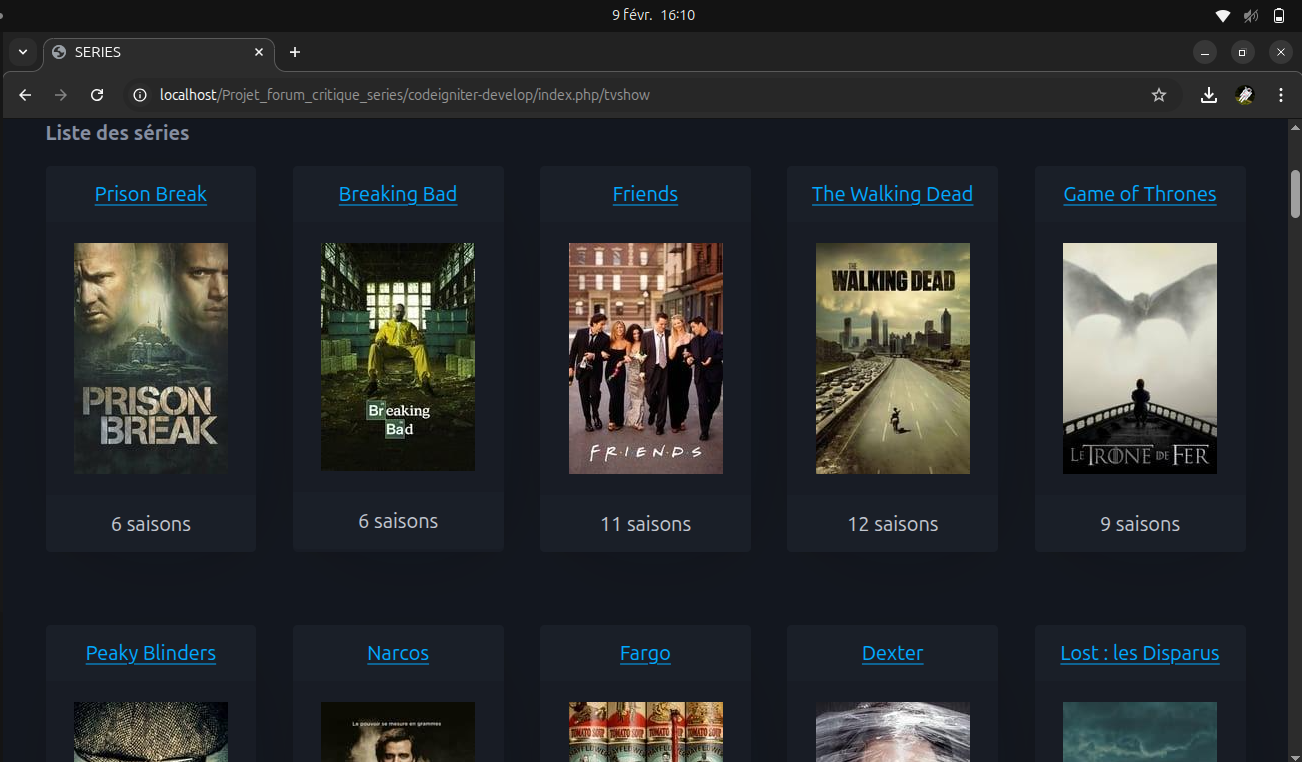1302x762 pixels.
Task: Click the site information icon in address bar
Action: 141,95
